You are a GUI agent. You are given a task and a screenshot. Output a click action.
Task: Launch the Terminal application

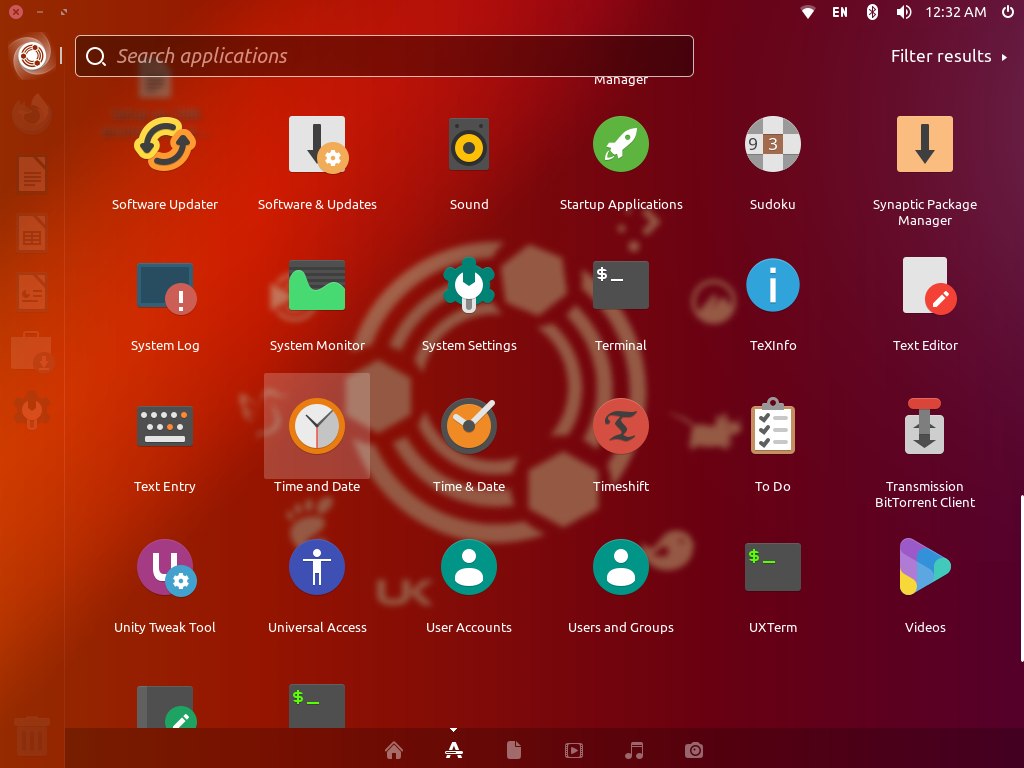(x=620, y=285)
